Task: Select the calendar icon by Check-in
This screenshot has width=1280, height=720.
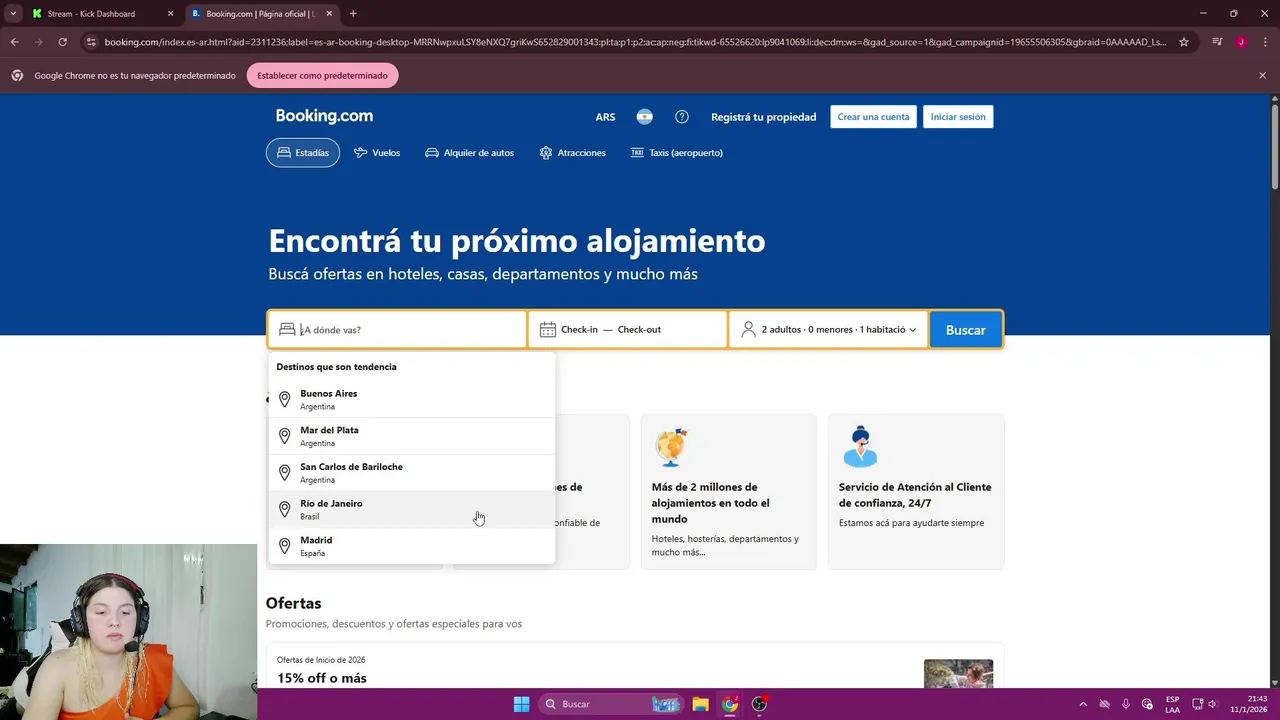Action: tap(548, 330)
